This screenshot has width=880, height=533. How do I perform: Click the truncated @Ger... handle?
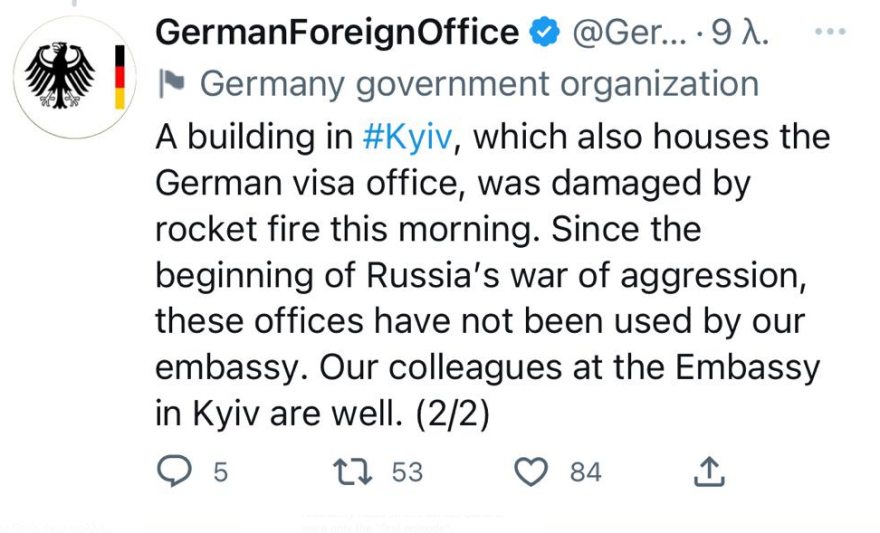click(x=627, y=34)
